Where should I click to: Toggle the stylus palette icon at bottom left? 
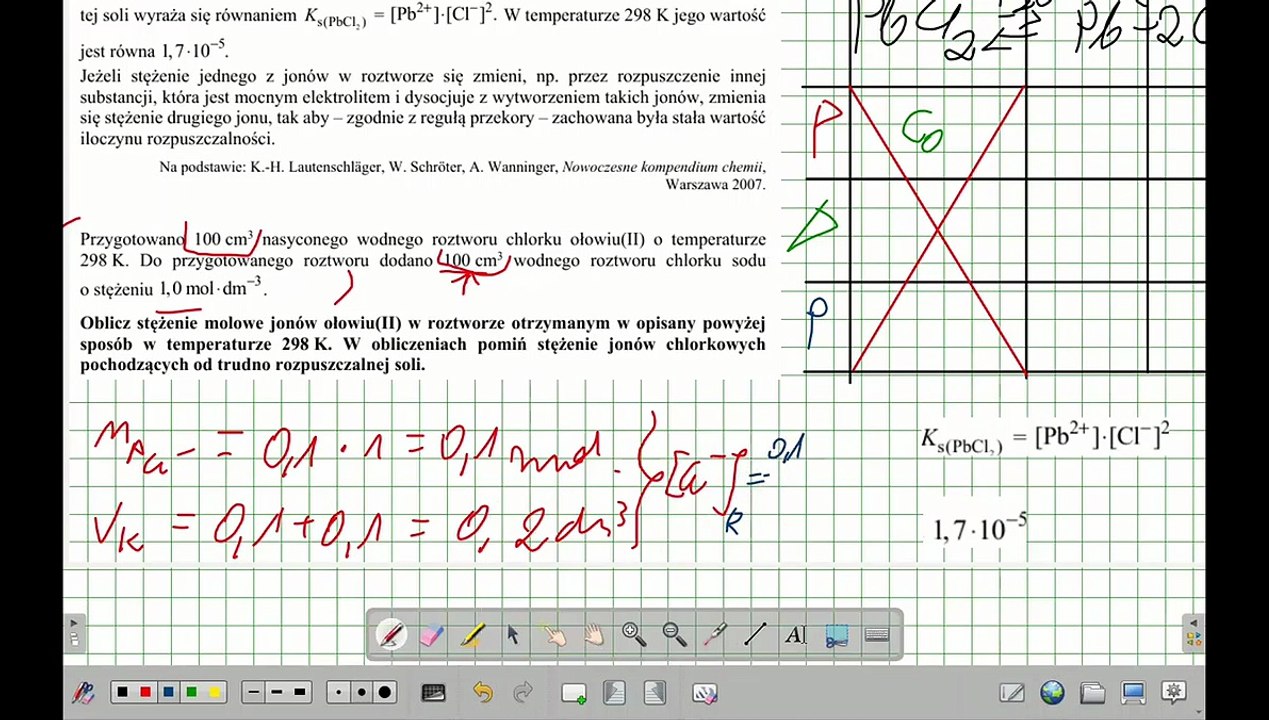click(x=84, y=692)
